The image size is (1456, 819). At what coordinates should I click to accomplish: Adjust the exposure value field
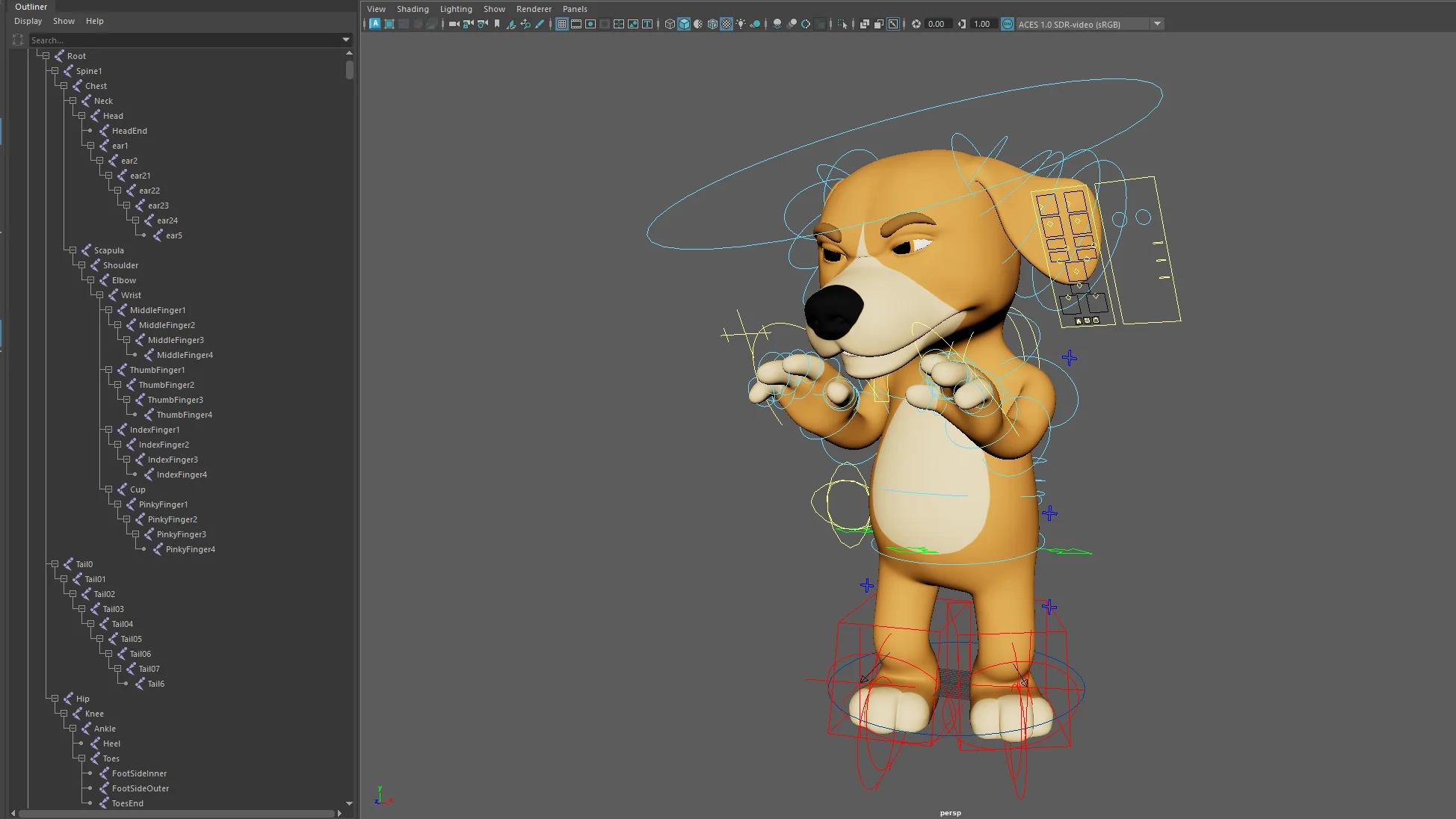click(x=938, y=24)
